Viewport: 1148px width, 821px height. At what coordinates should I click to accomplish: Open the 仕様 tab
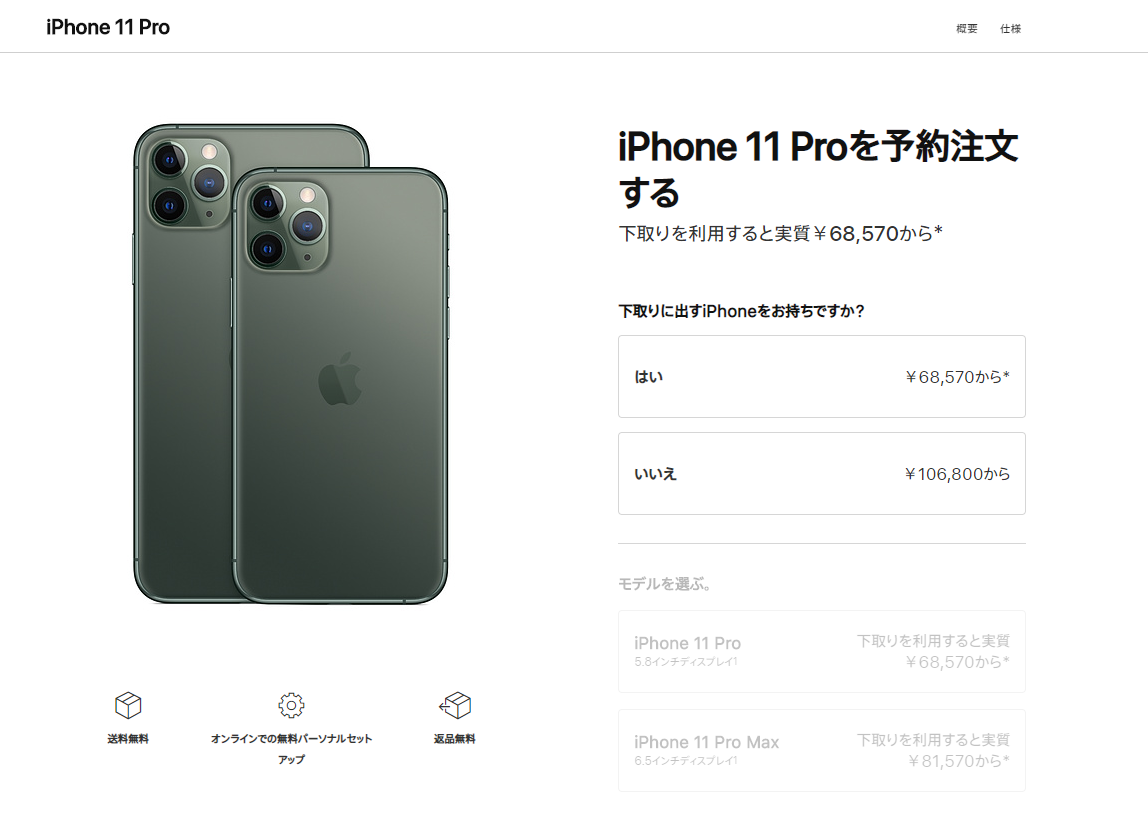[1010, 29]
